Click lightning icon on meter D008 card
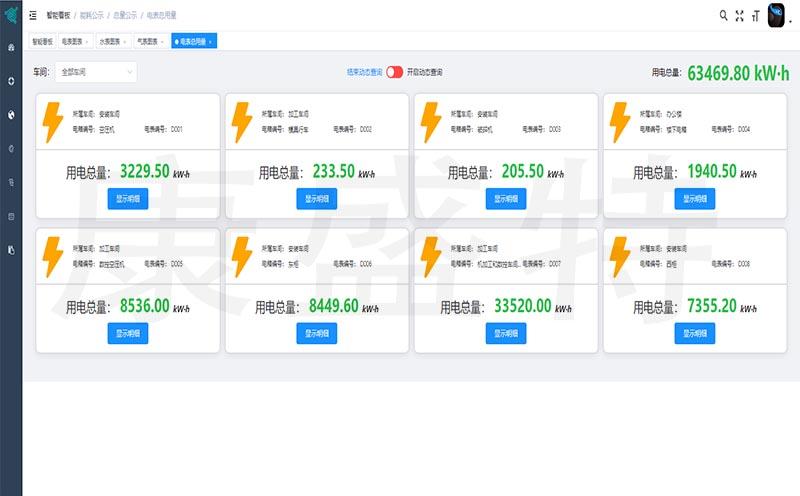800x496 pixels. click(619, 257)
